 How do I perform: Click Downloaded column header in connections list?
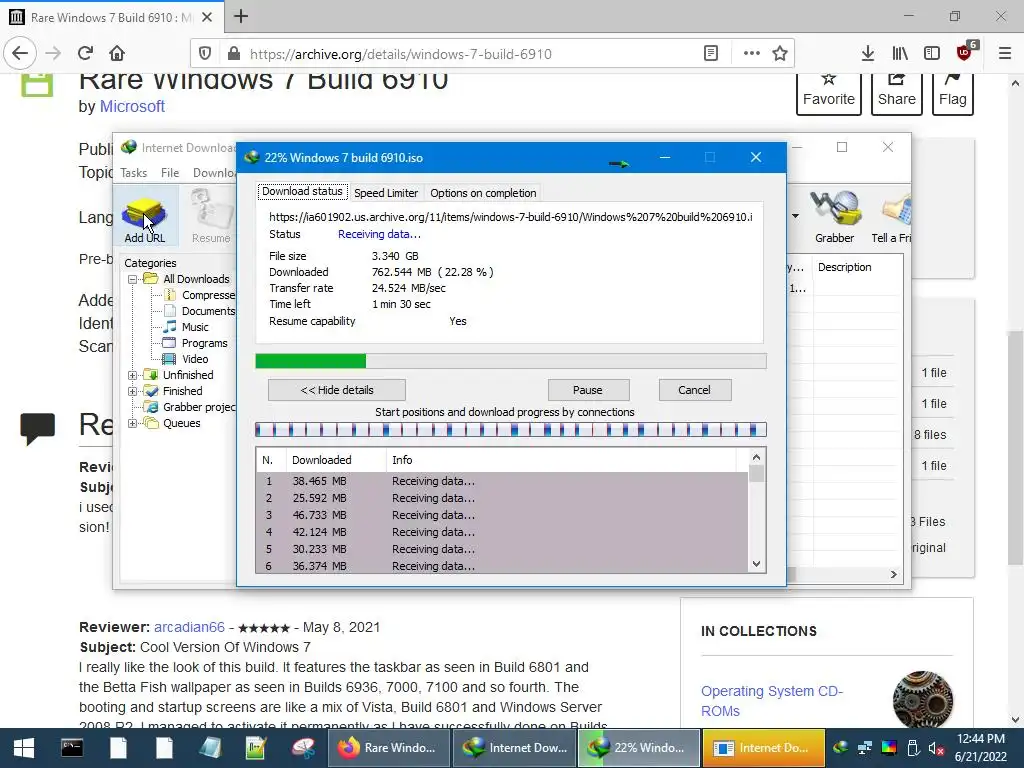tap(336, 460)
